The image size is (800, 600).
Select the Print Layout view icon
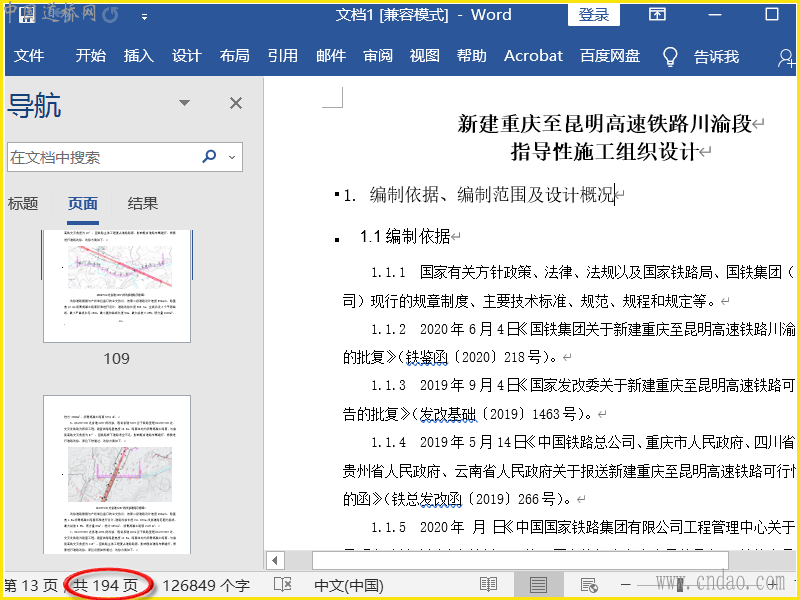point(538,585)
